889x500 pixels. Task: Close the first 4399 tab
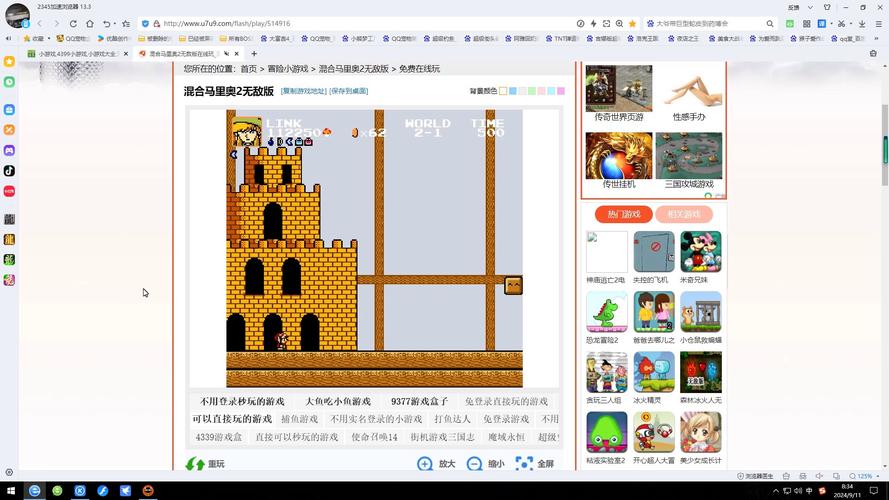pyautogui.click(x=126, y=54)
